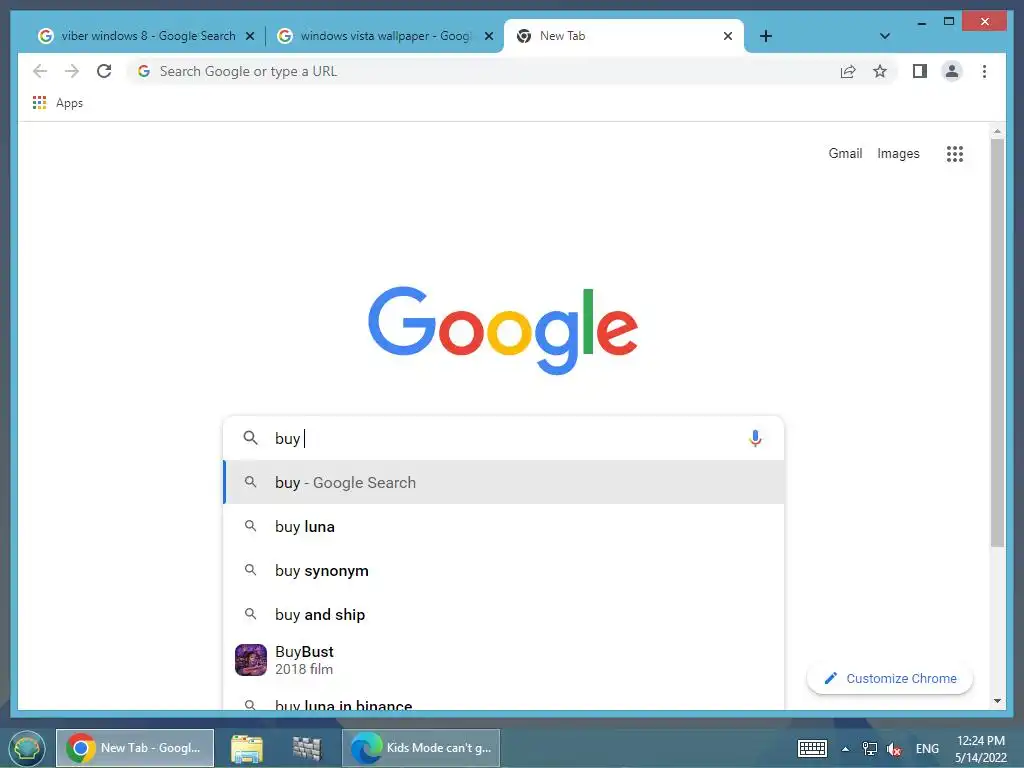This screenshot has width=1024, height=768.
Task: Click the Google logo
Action: 503,330
